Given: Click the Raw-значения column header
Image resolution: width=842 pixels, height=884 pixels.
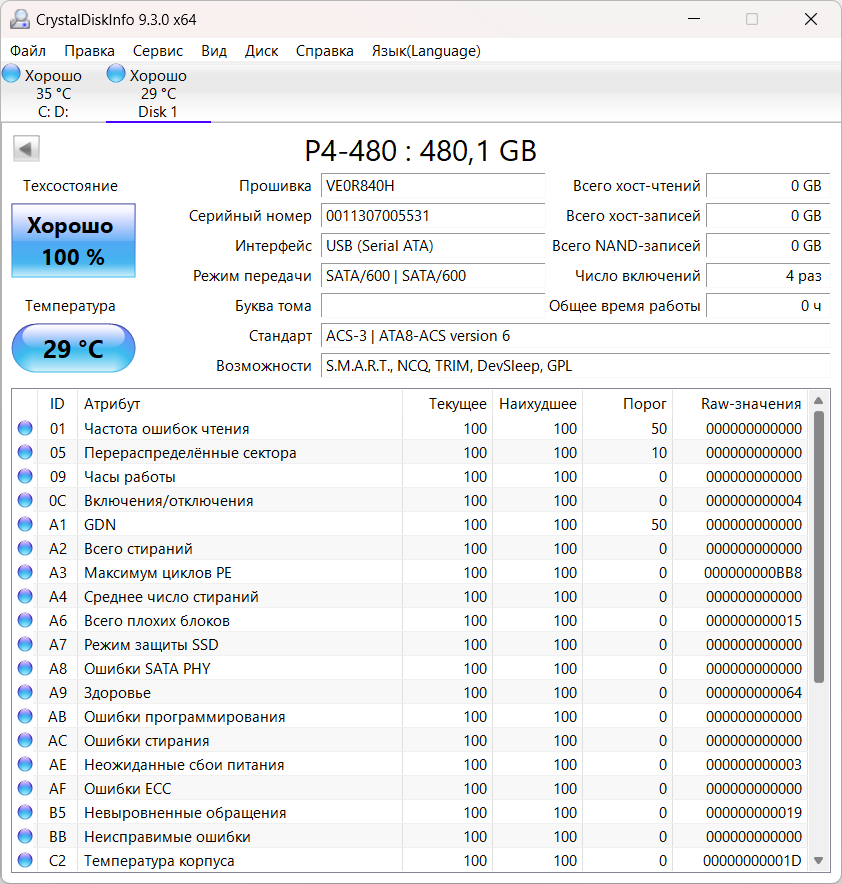Looking at the screenshot, I should click(740, 404).
